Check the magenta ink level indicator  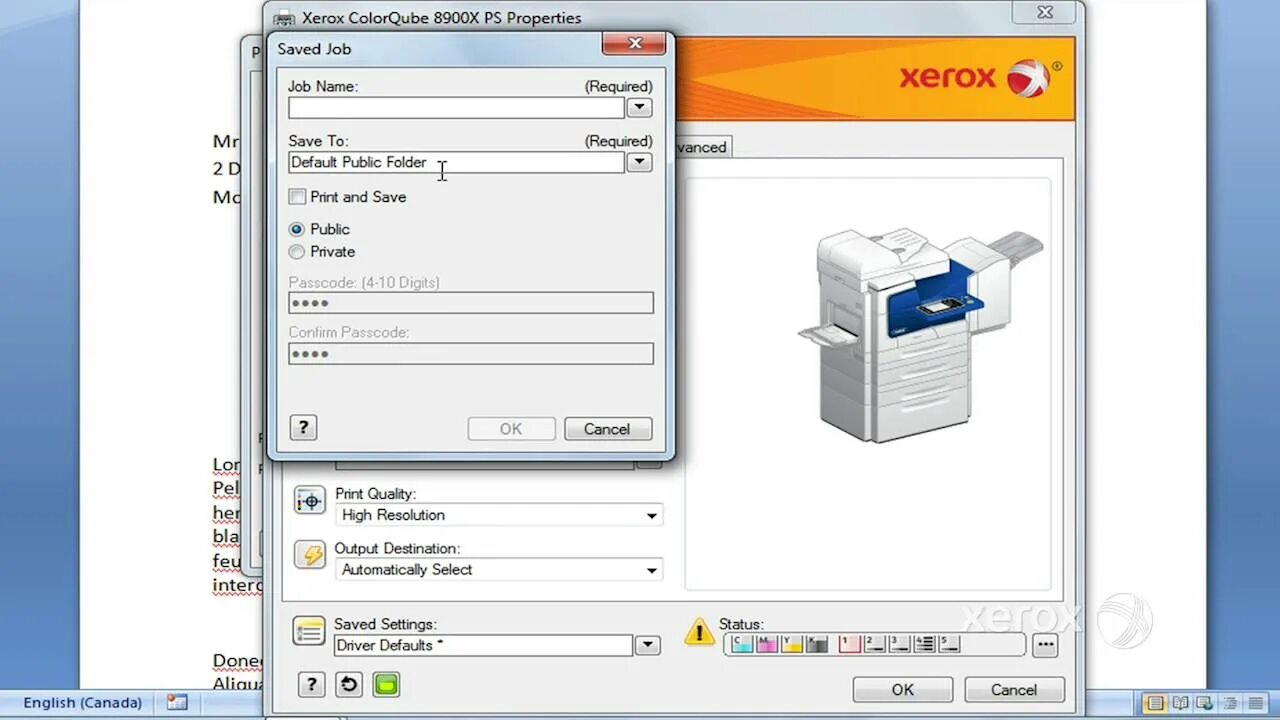click(x=767, y=644)
